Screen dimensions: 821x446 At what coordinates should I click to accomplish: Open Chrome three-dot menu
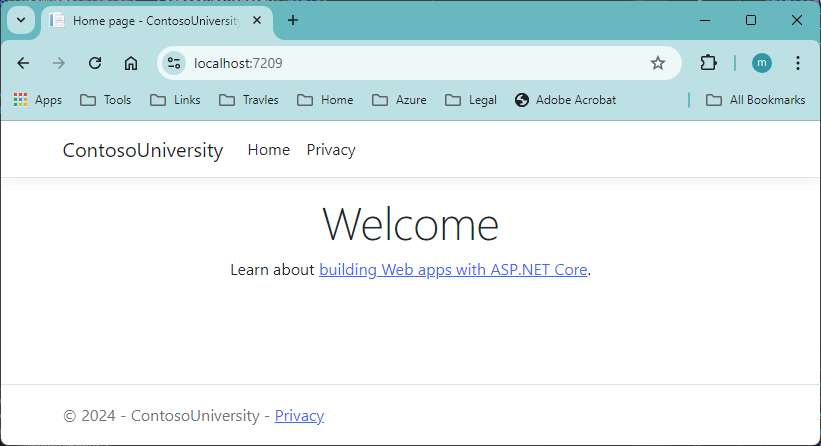click(798, 63)
